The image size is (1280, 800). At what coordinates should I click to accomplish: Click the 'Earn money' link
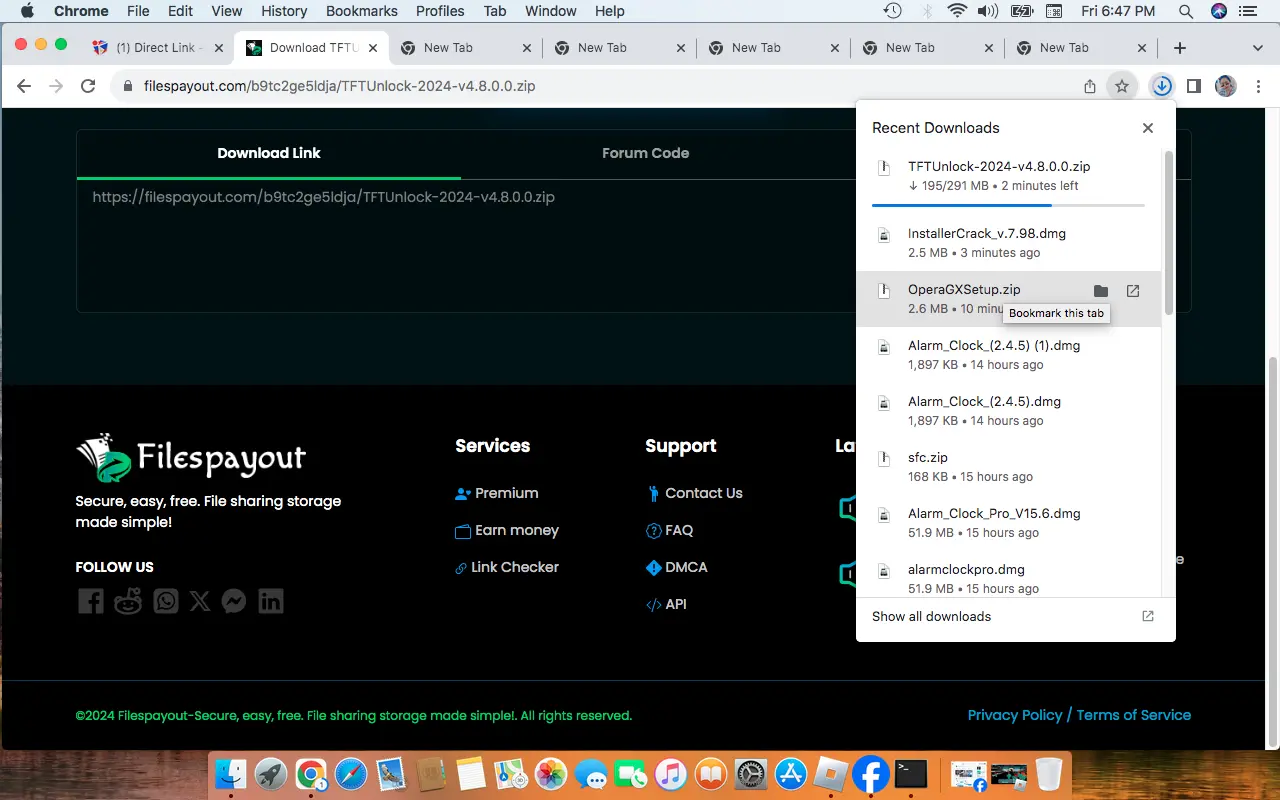[507, 530]
